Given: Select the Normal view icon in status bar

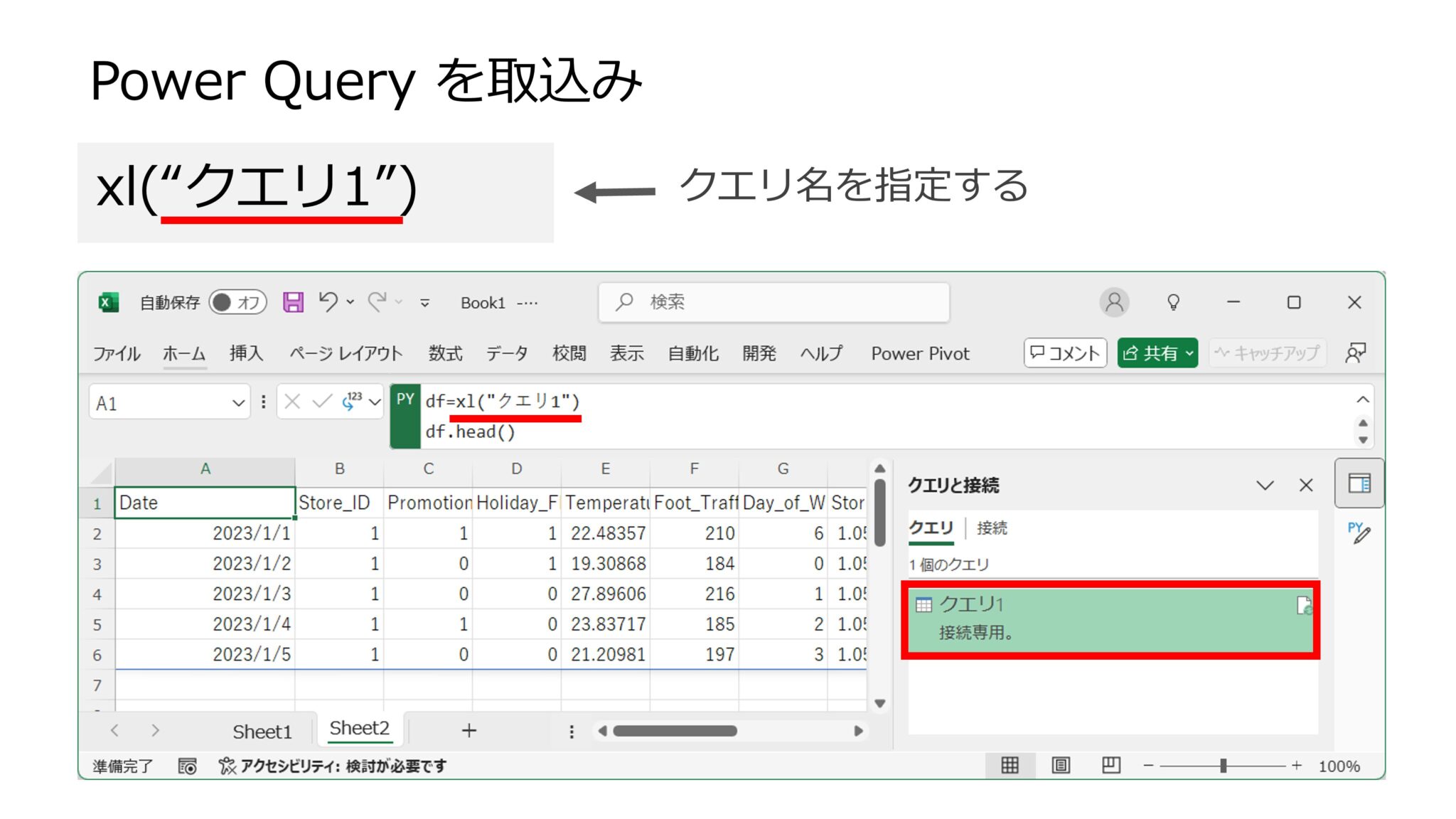Looking at the screenshot, I should (1010, 765).
